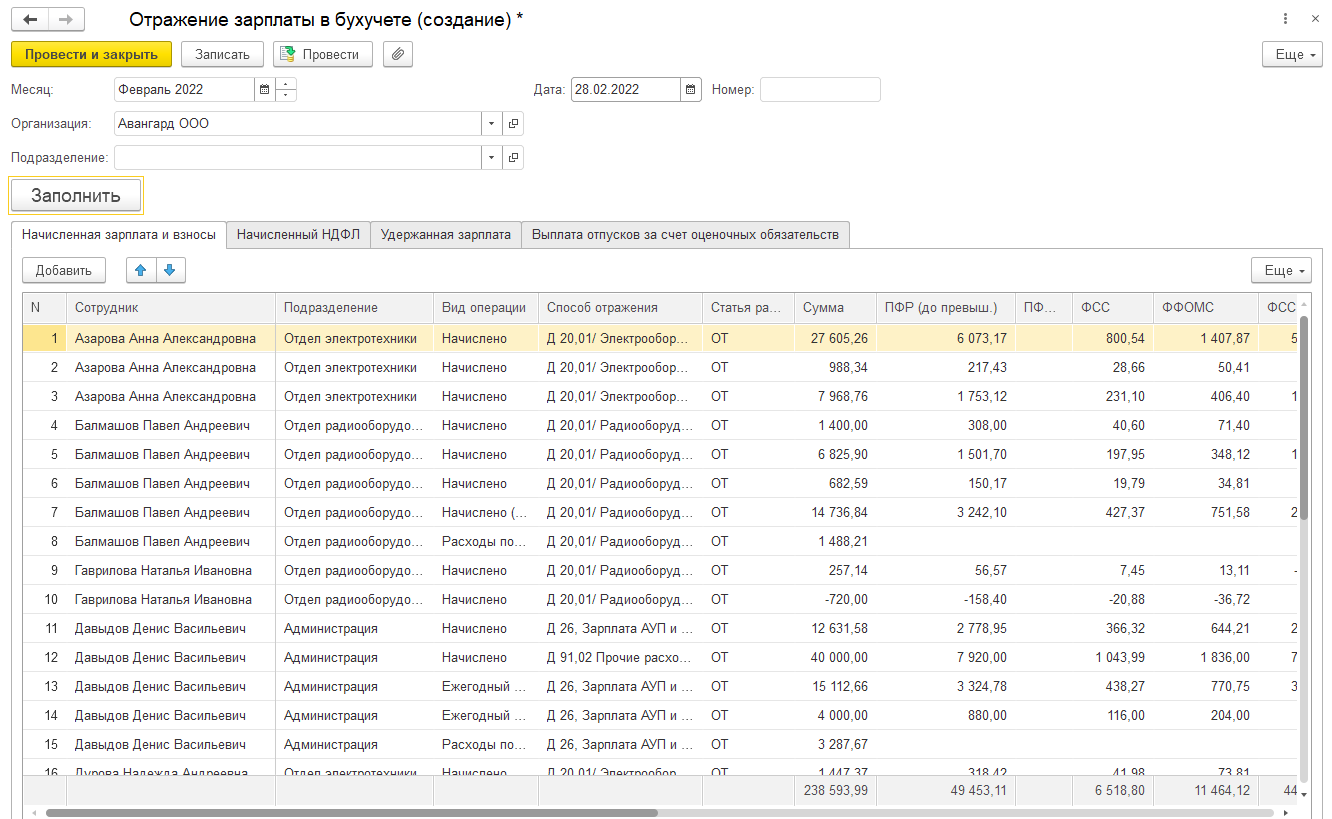Viewport: 1332px width, 819px height.
Task: Select the row for Давыдов with 40 000,00
Action: pyautogui.click(x=160, y=658)
